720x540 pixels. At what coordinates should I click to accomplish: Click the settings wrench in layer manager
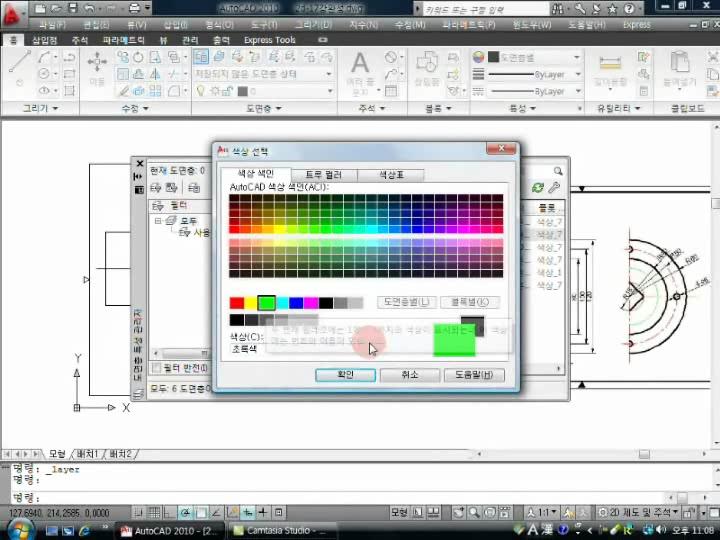pyautogui.click(x=554, y=187)
